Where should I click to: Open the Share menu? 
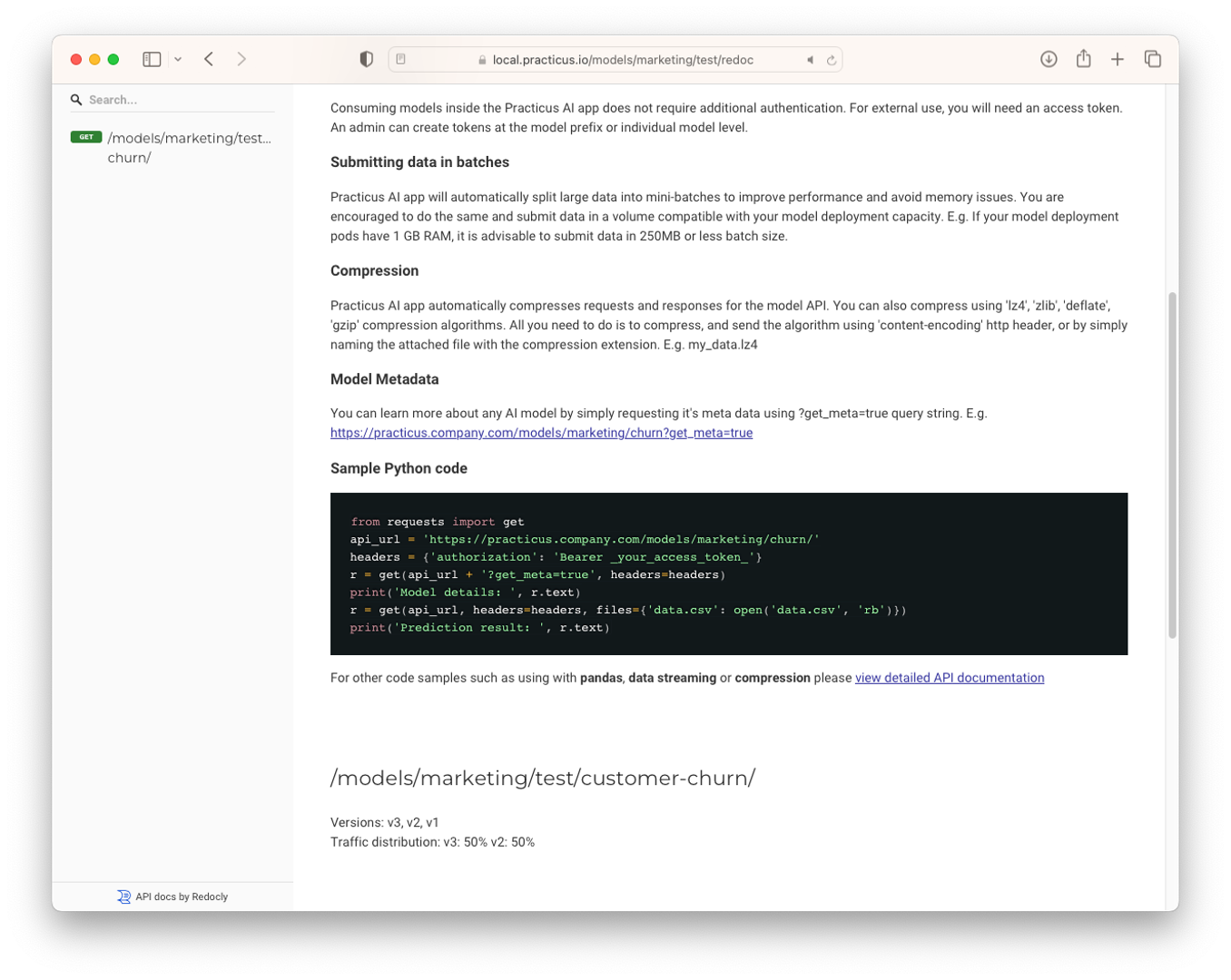[x=1083, y=59]
